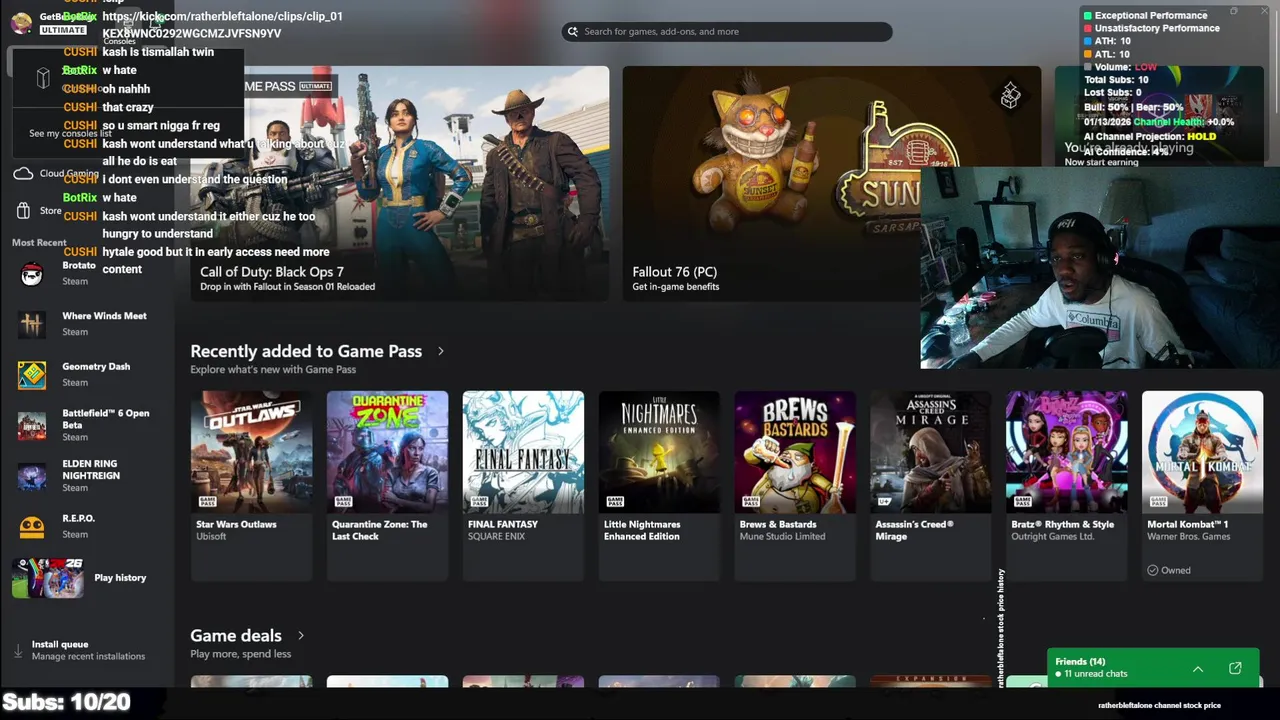Open the Brews & Bastards card
This screenshot has height=720, width=1280.
click(795, 485)
